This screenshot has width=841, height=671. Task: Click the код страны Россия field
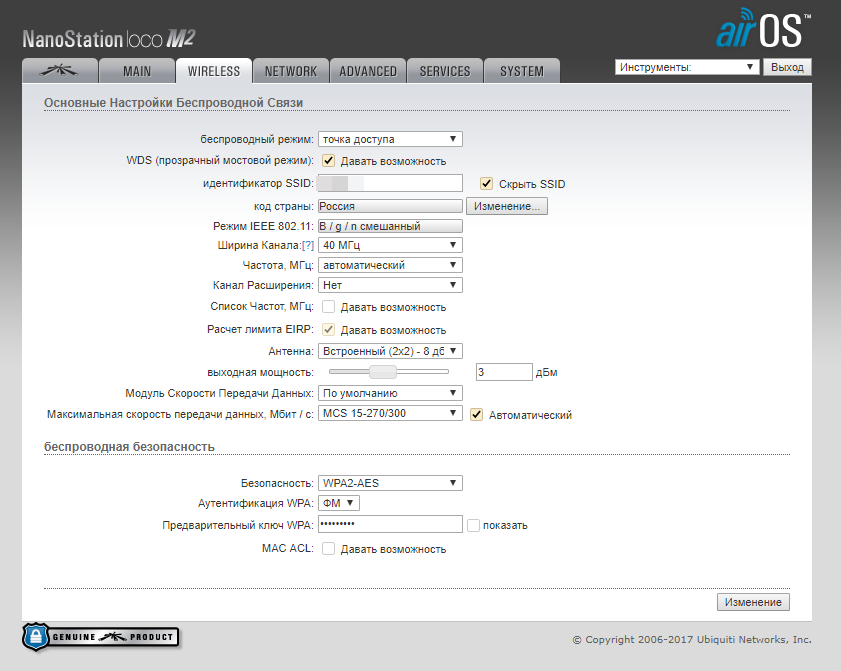[x=390, y=206]
